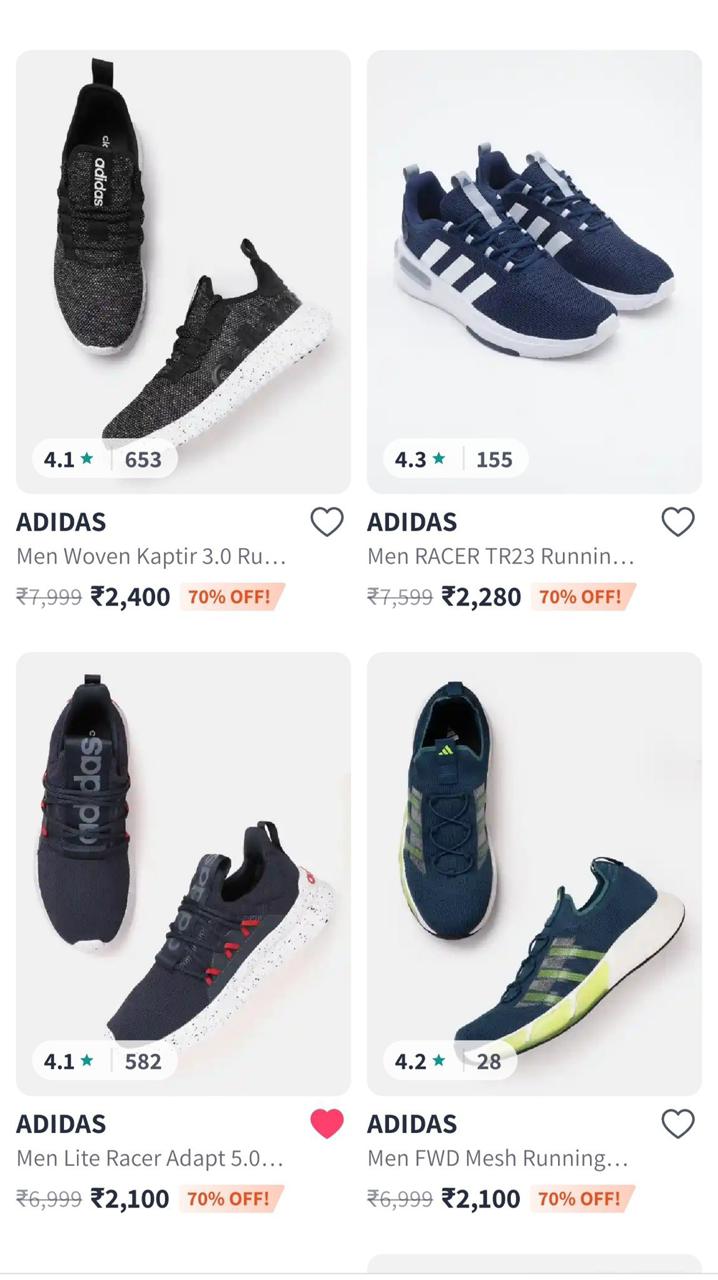
Task: Open the black Kaptir 3.0 shoe photo
Action: coord(183,260)
